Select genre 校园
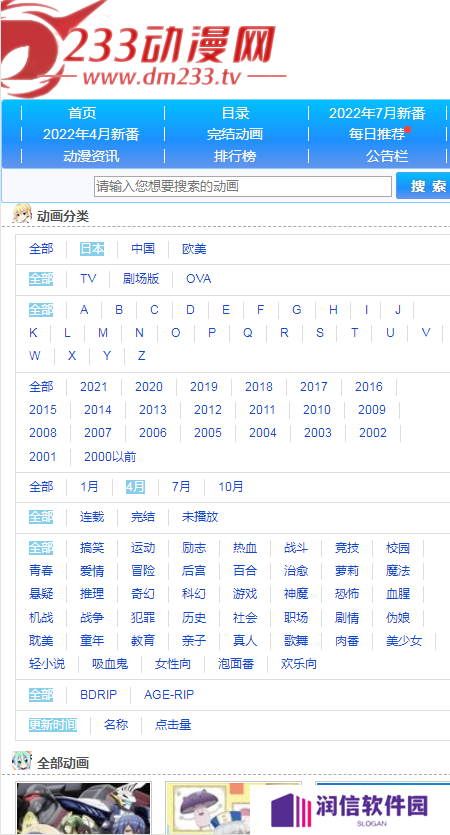The image size is (450, 835). click(x=398, y=547)
